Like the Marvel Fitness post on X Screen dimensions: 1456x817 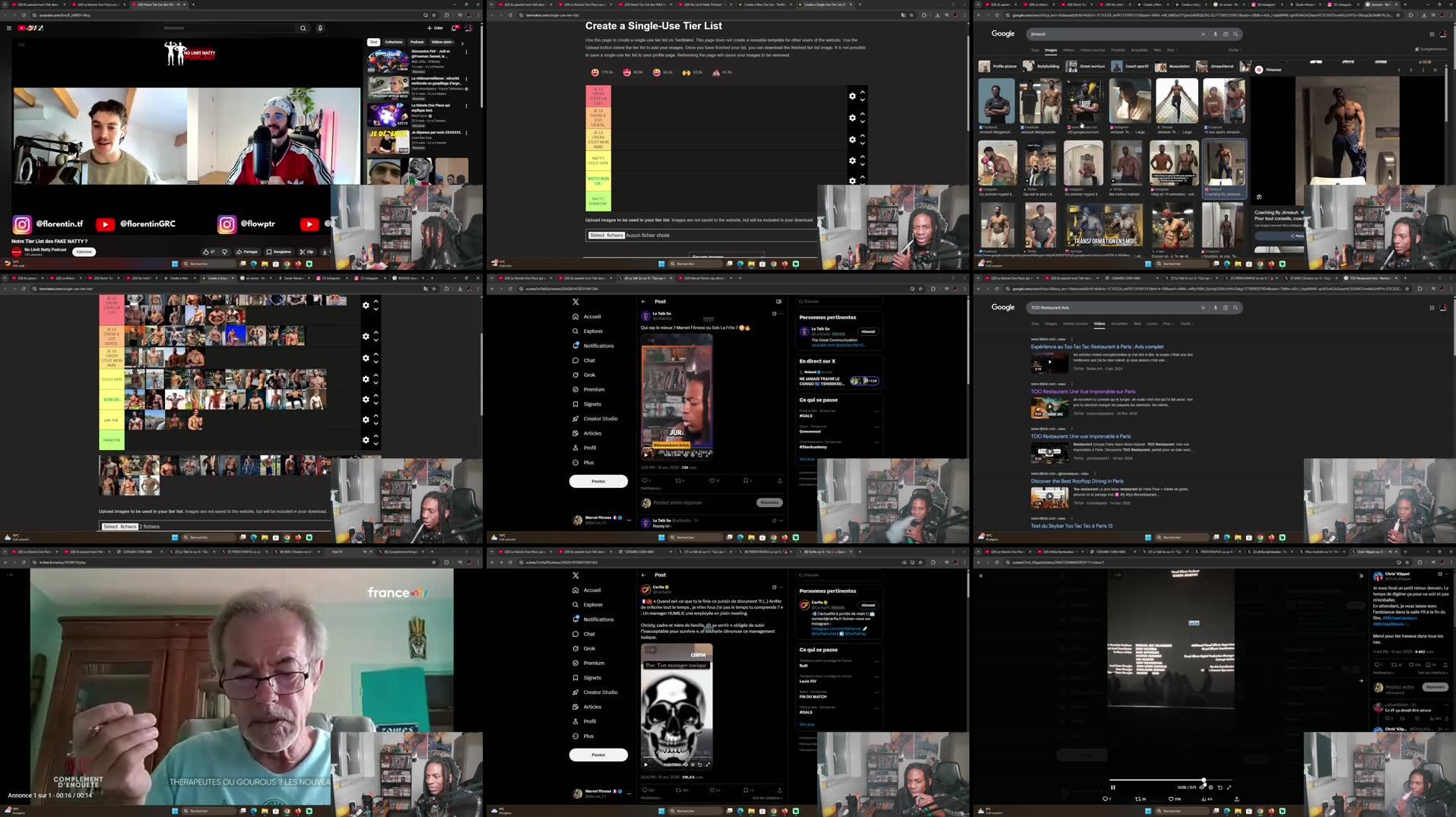pos(713,480)
